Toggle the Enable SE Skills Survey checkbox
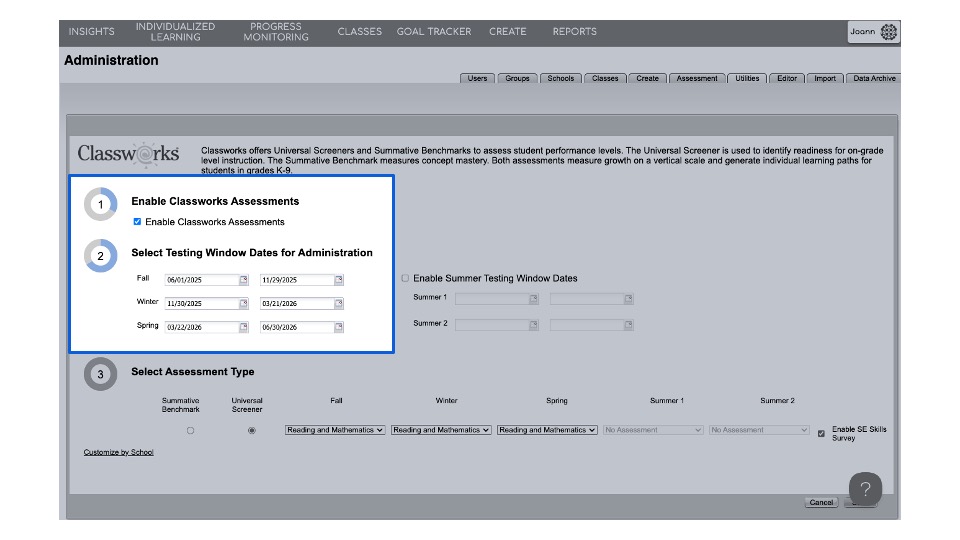The image size is (960, 540). (x=821, y=433)
